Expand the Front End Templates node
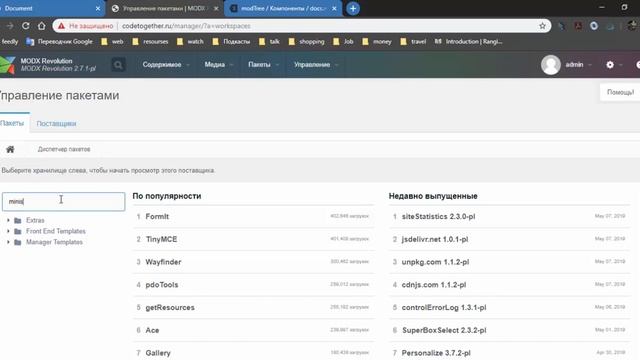640x360 pixels. (x=8, y=231)
